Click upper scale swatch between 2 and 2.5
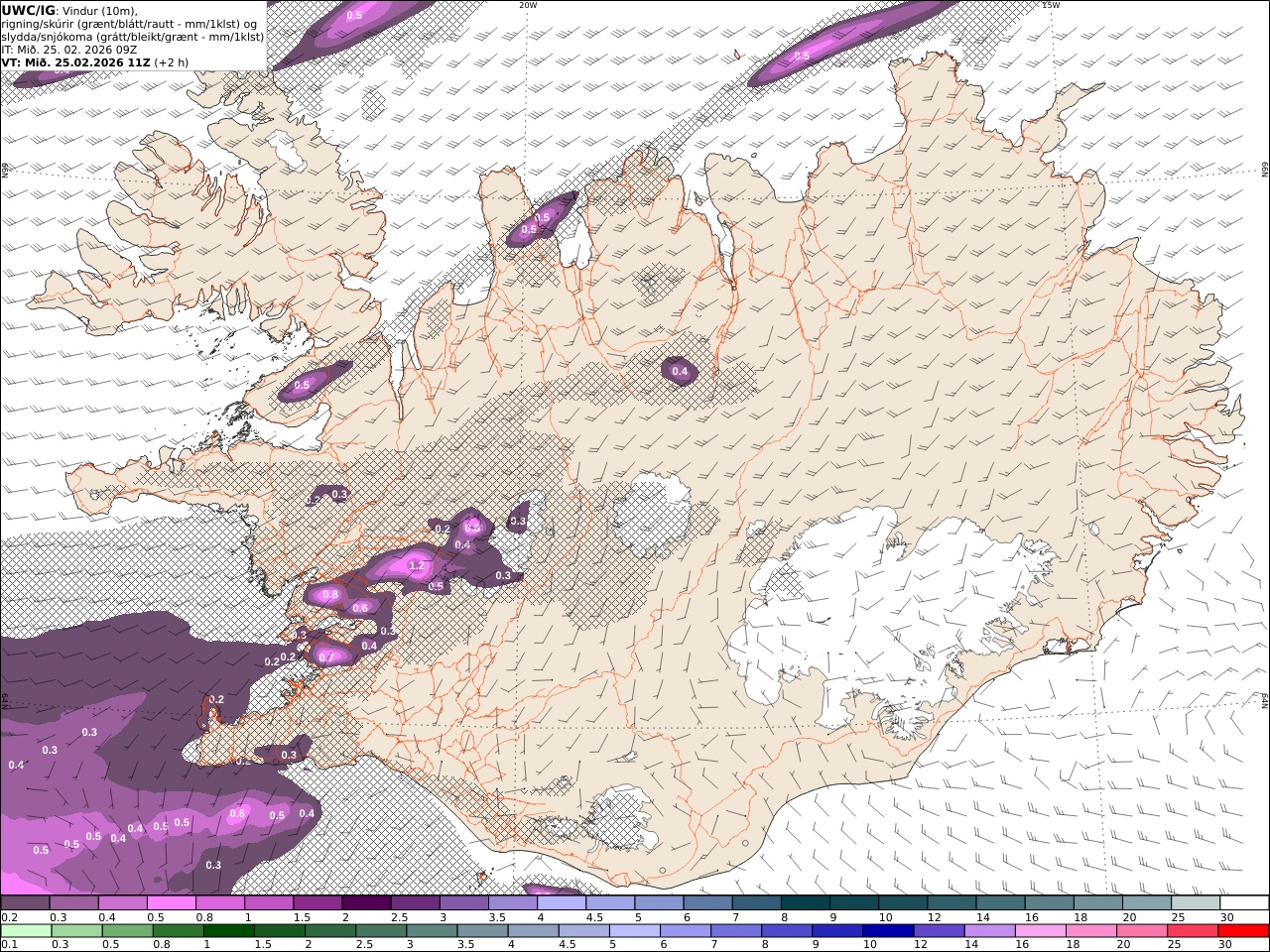Image resolution: width=1270 pixels, height=952 pixels. [366, 903]
